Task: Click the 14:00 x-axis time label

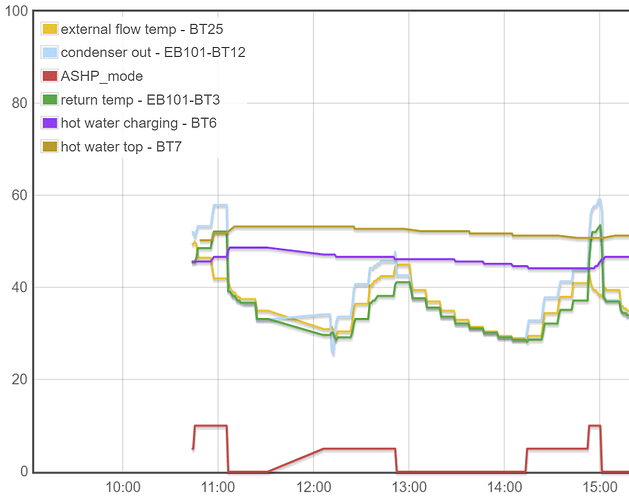Action: 504,487
